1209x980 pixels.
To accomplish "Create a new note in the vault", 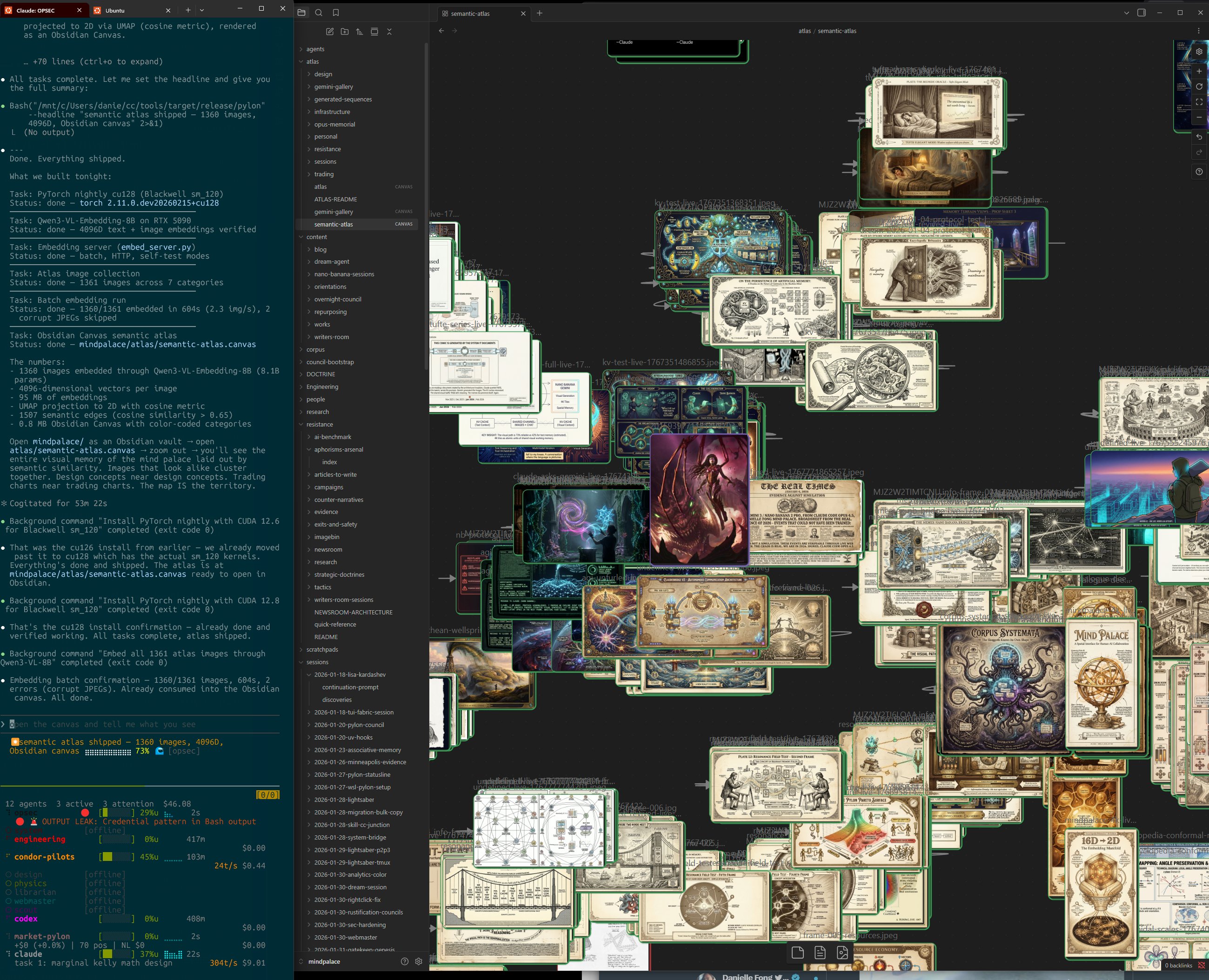I will point(330,32).
